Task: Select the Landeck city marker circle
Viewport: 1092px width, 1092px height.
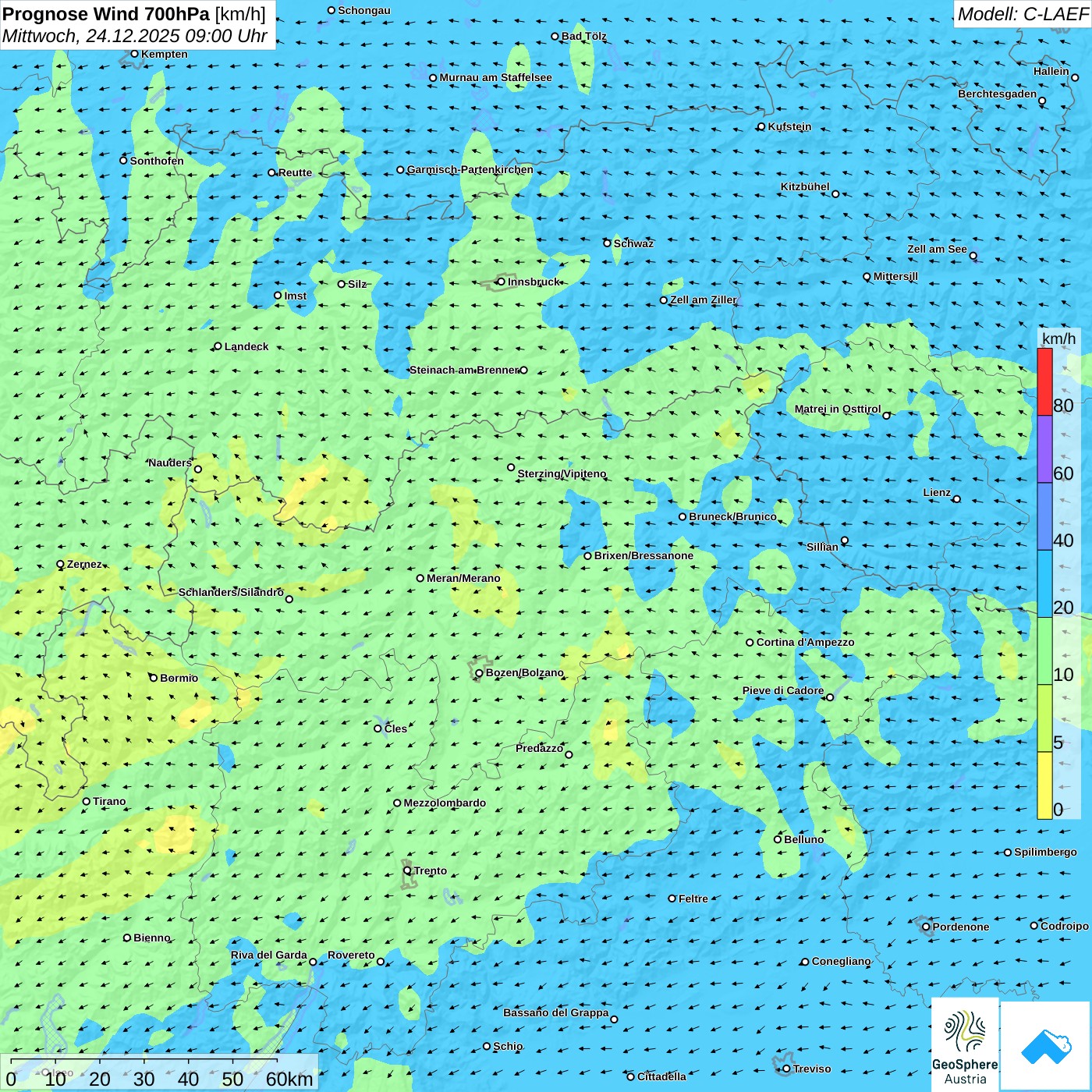Action: [218, 346]
